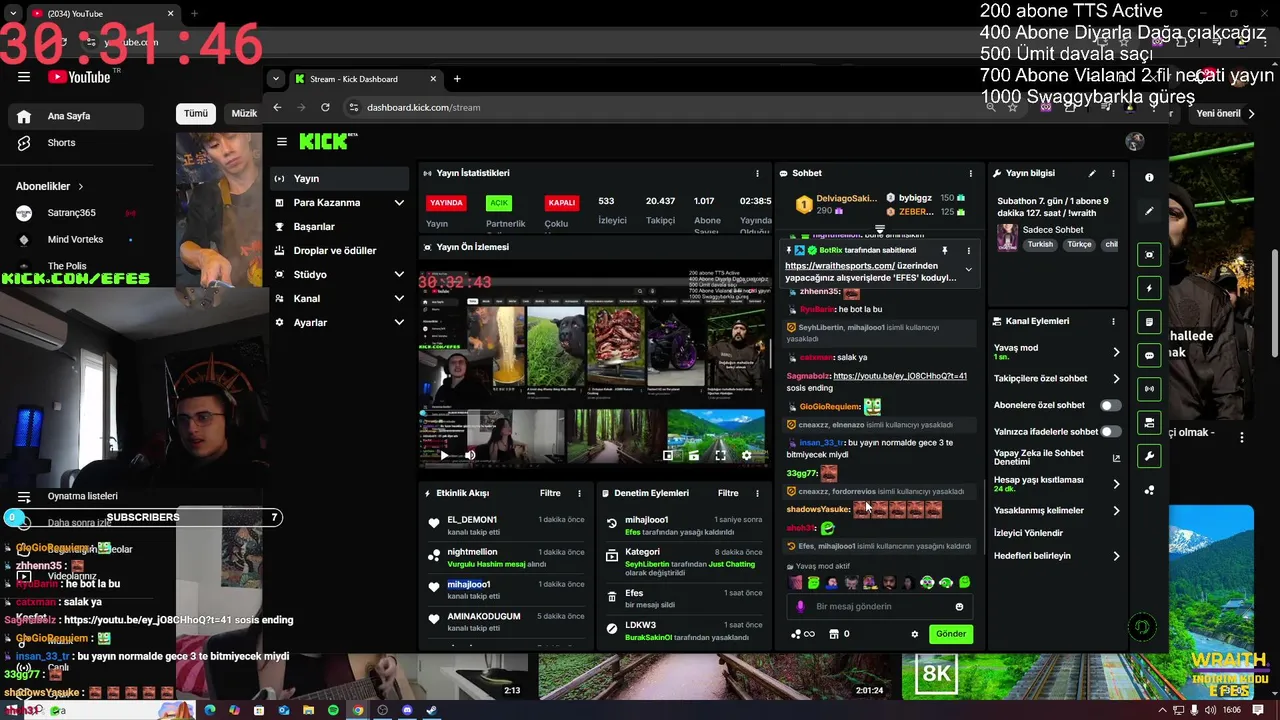Click the user avatar in Kick header
Screen dimensions: 1280x720
pyautogui.click(x=1134, y=142)
